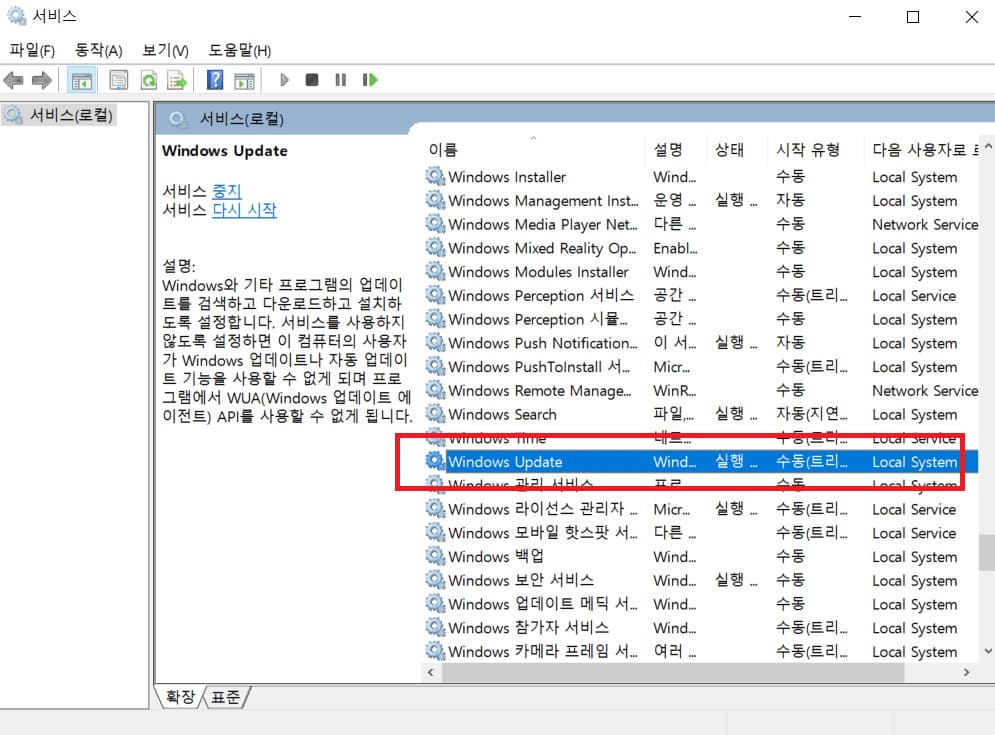Select the Windows Update gear icon
Screen dimensions: 995x735
(435, 461)
